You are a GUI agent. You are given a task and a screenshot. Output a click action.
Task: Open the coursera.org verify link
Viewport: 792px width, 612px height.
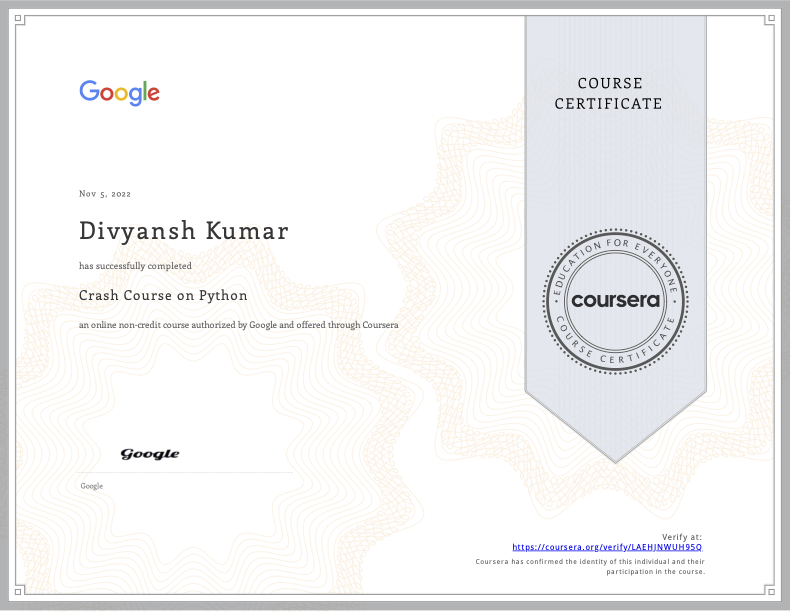(607, 547)
